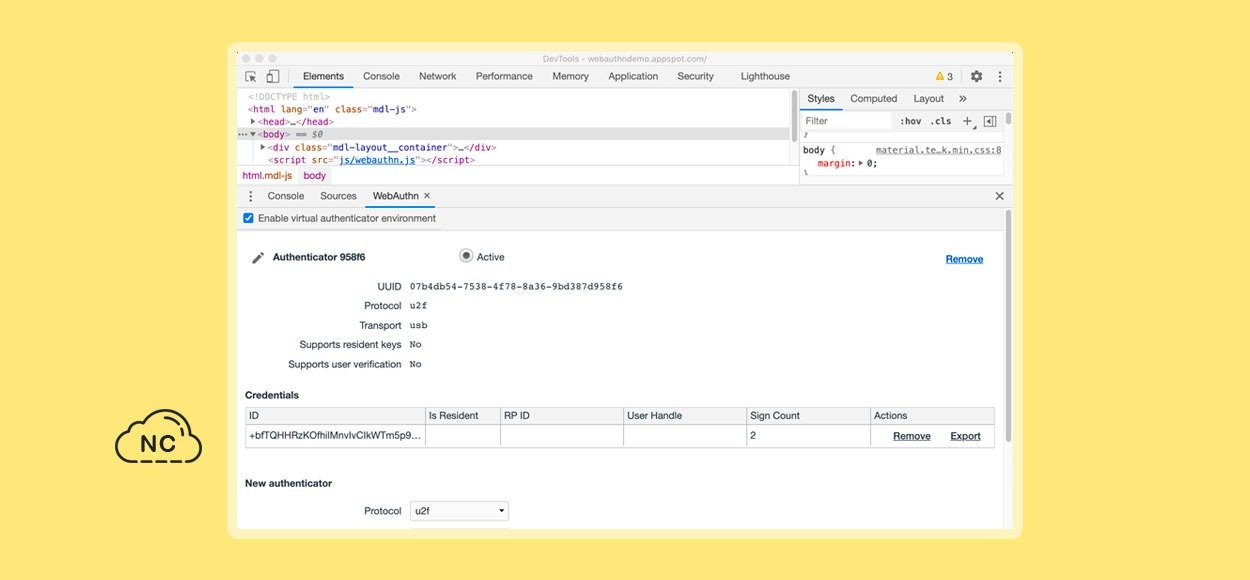
Task: Switch to the Network tab
Action: point(437,76)
